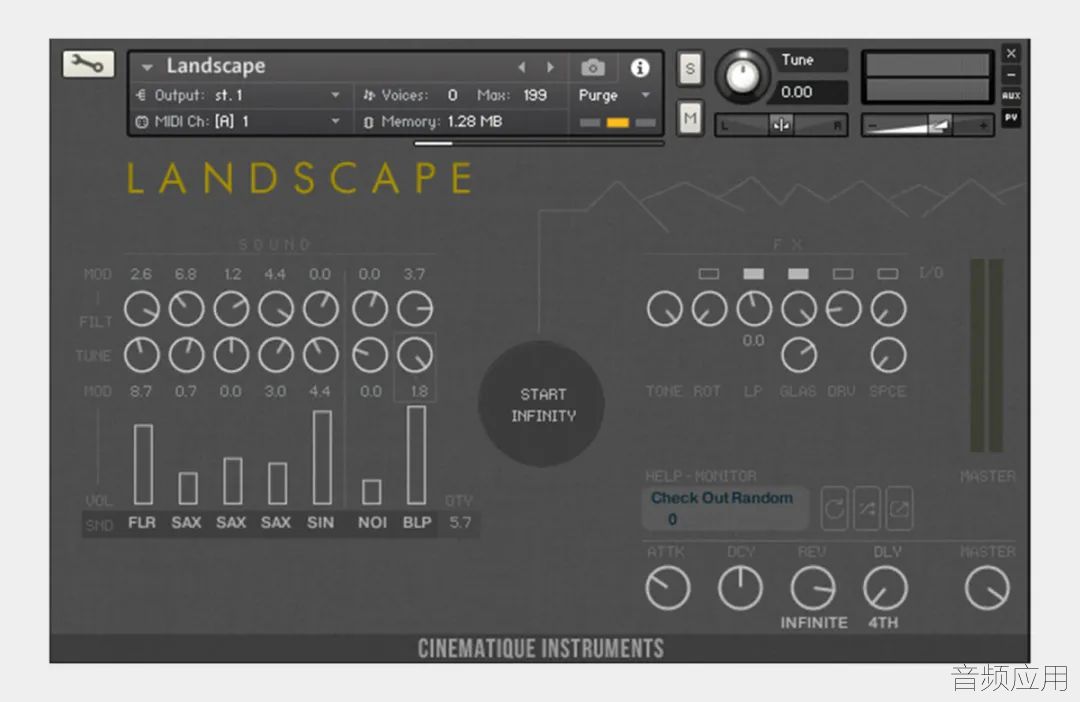This screenshot has height=702, width=1080.
Task: Click the FLR tune knob
Action: point(142,355)
